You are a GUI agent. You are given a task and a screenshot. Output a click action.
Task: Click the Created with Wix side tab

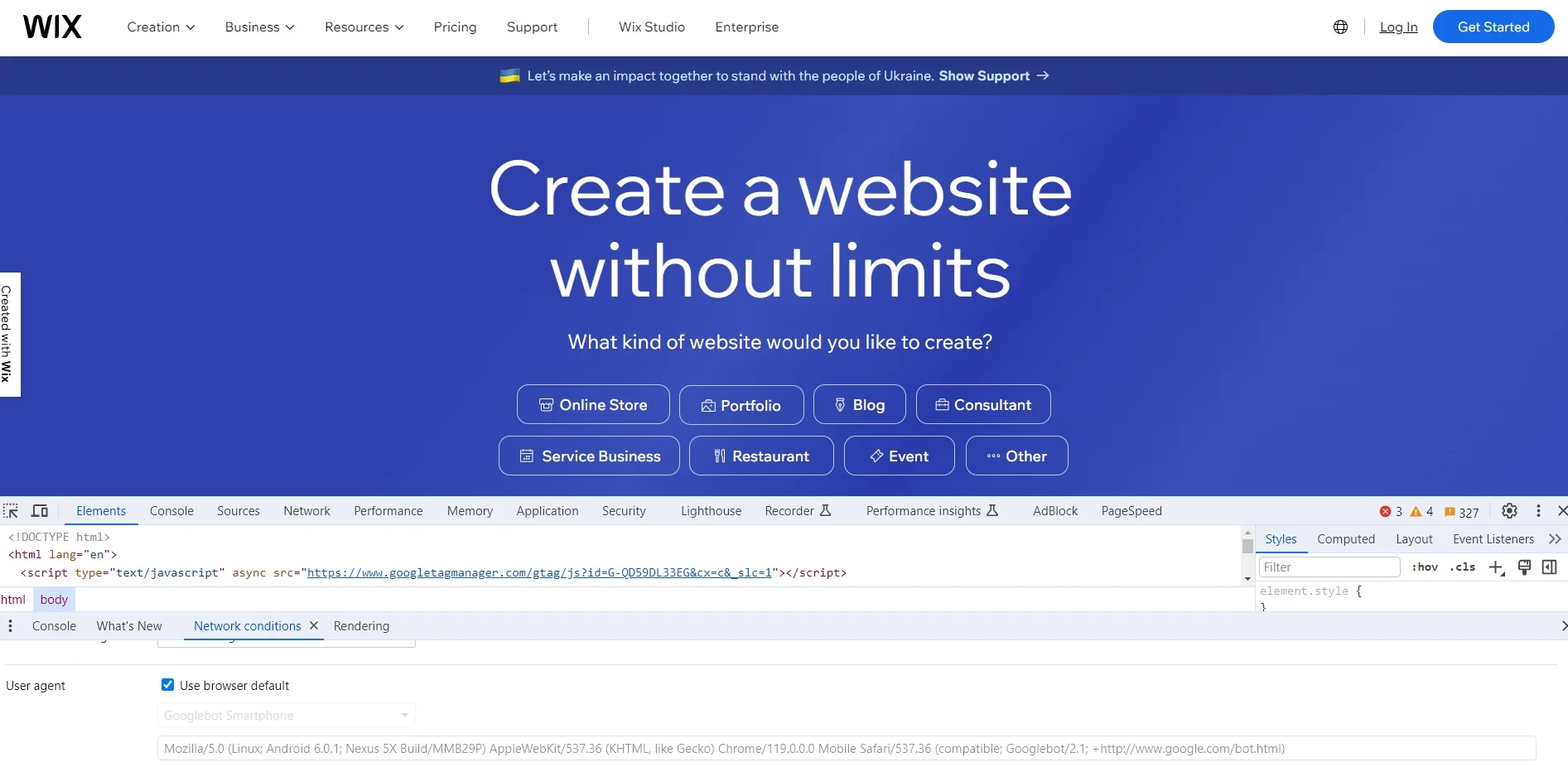[9, 334]
